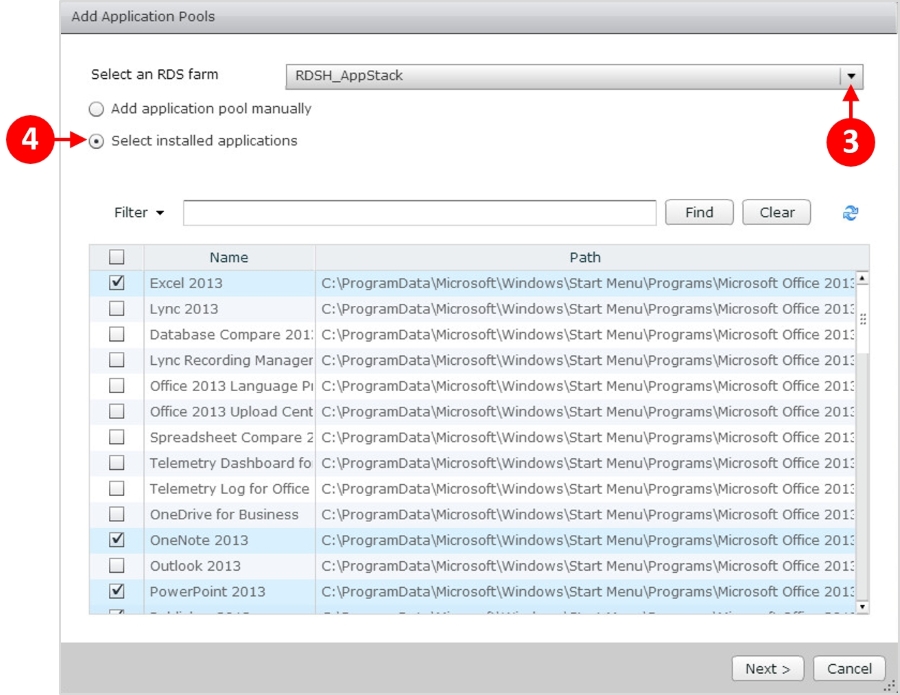Click the Clear button
The width and height of the screenshot is (900, 695).
pyautogui.click(x=777, y=212)
